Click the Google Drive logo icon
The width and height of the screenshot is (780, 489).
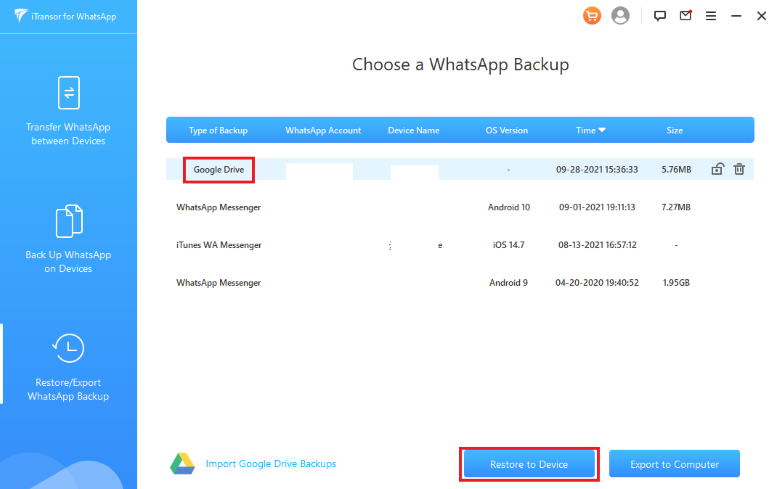click(x=181, y=464)
